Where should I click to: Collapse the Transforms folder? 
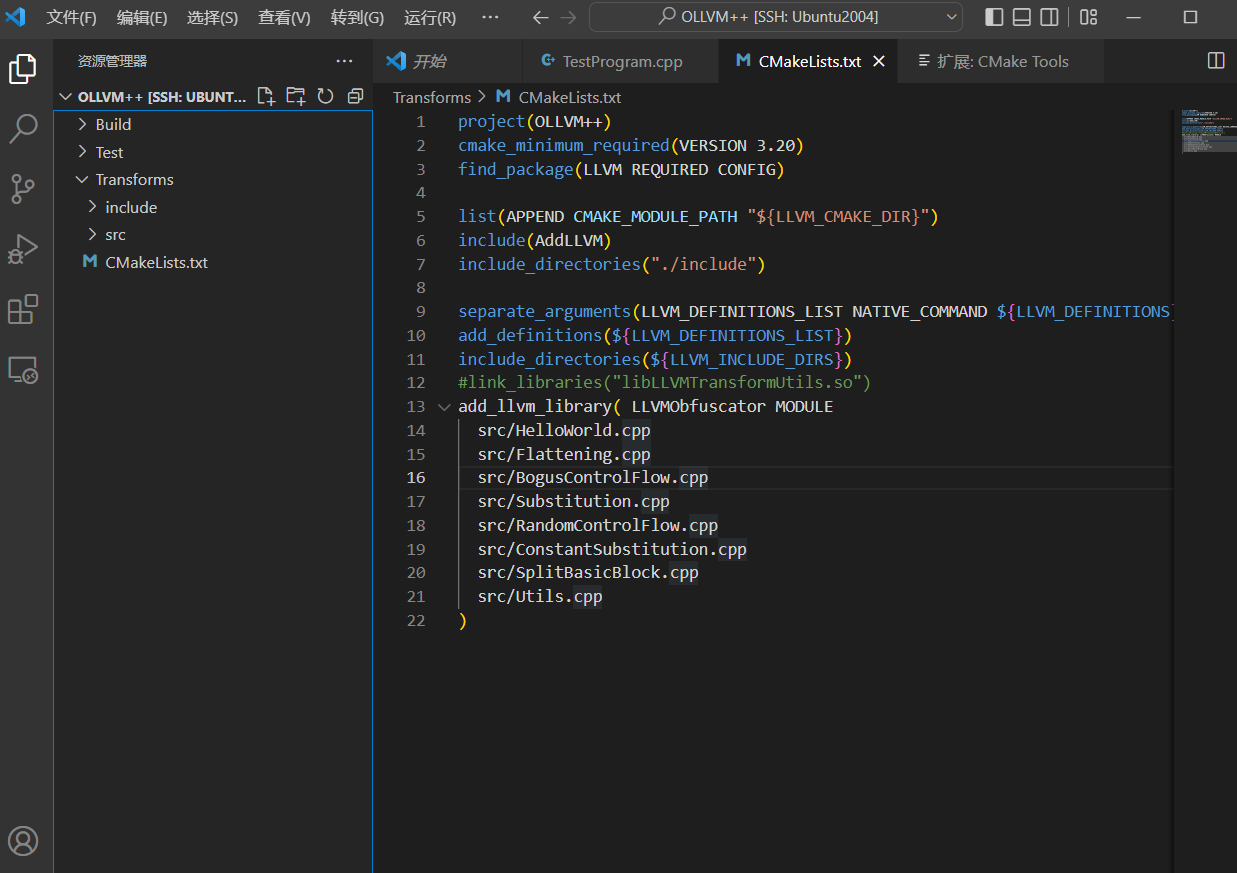coord(134,179)
